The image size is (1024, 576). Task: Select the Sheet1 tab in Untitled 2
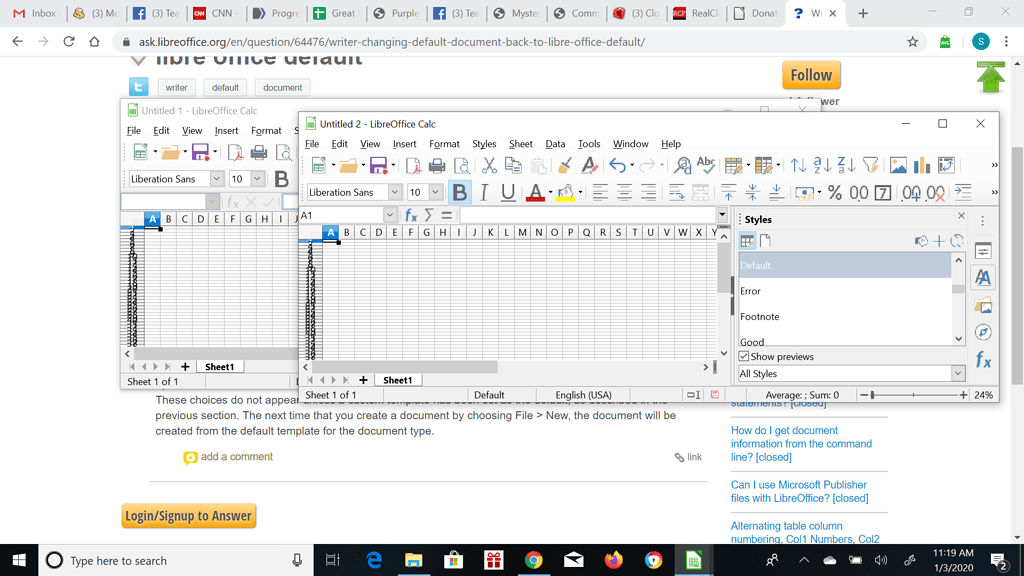pos(398,380)
